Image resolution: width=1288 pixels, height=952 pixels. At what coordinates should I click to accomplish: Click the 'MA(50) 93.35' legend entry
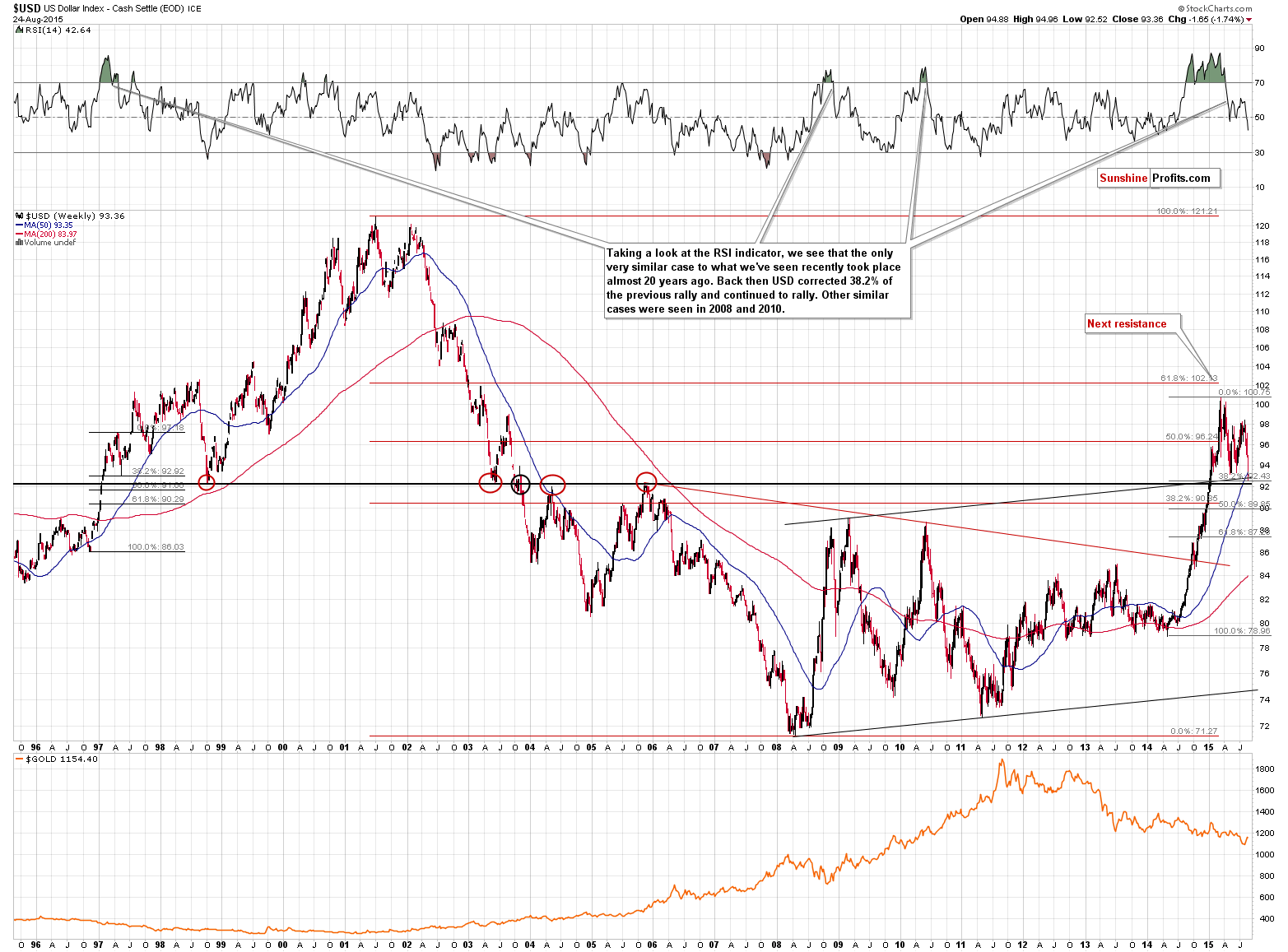[49, 225]
